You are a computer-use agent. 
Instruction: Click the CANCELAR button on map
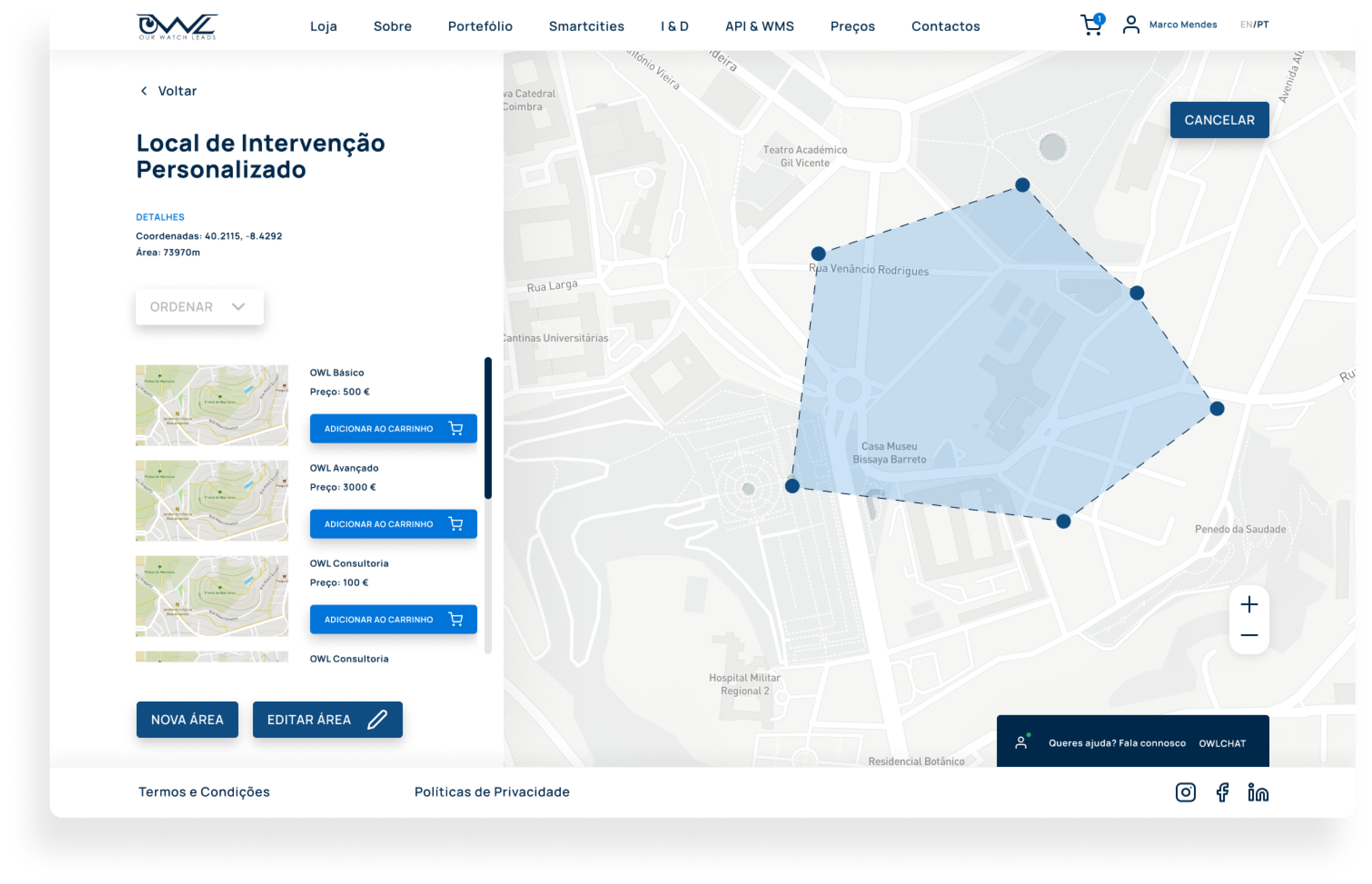tap(1219, 119)
